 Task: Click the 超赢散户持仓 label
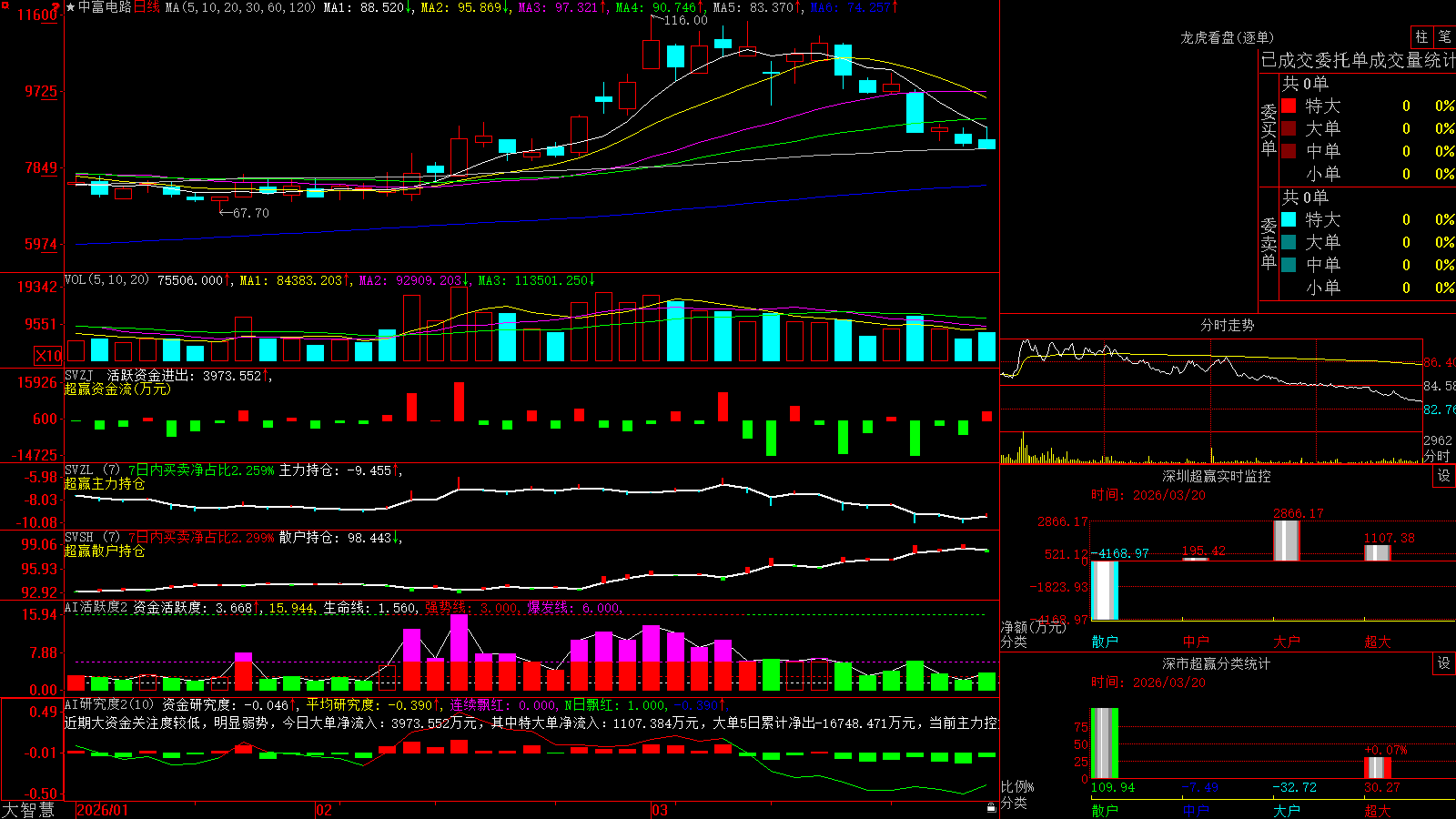pyautogui.click(x=105, y=551)
